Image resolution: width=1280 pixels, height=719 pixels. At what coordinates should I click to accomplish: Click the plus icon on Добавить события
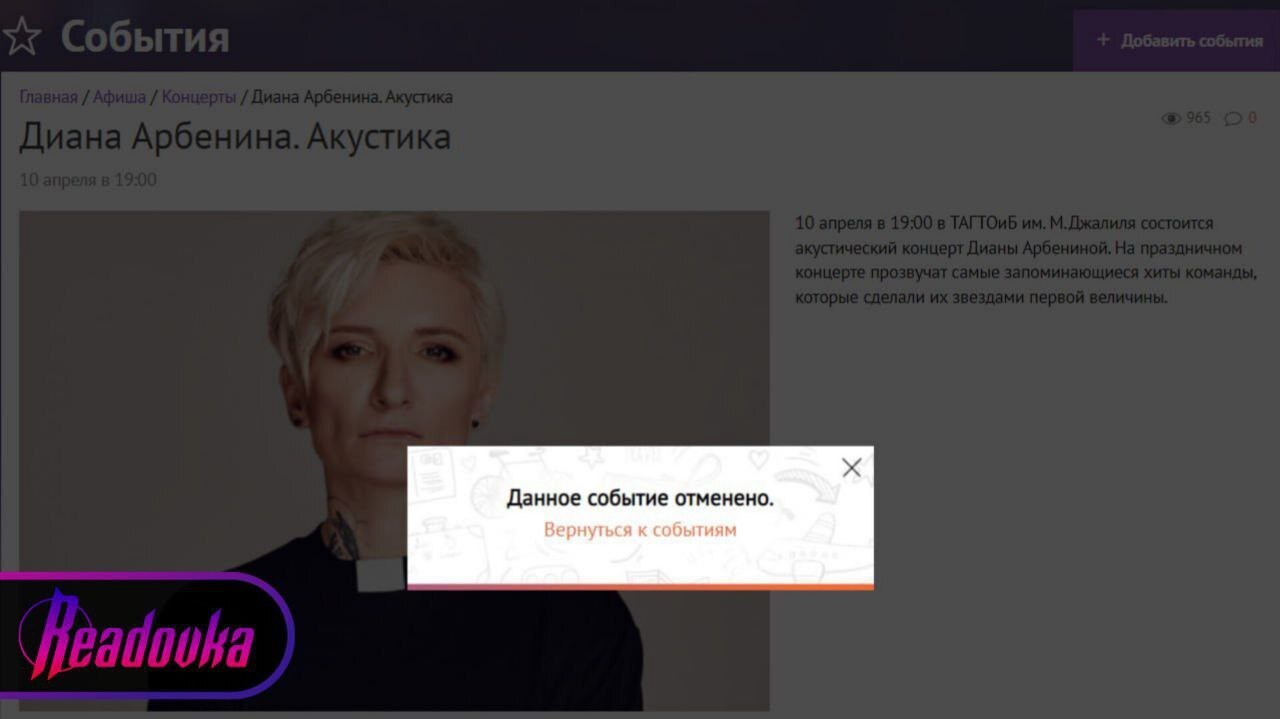tap(1101, 39)
